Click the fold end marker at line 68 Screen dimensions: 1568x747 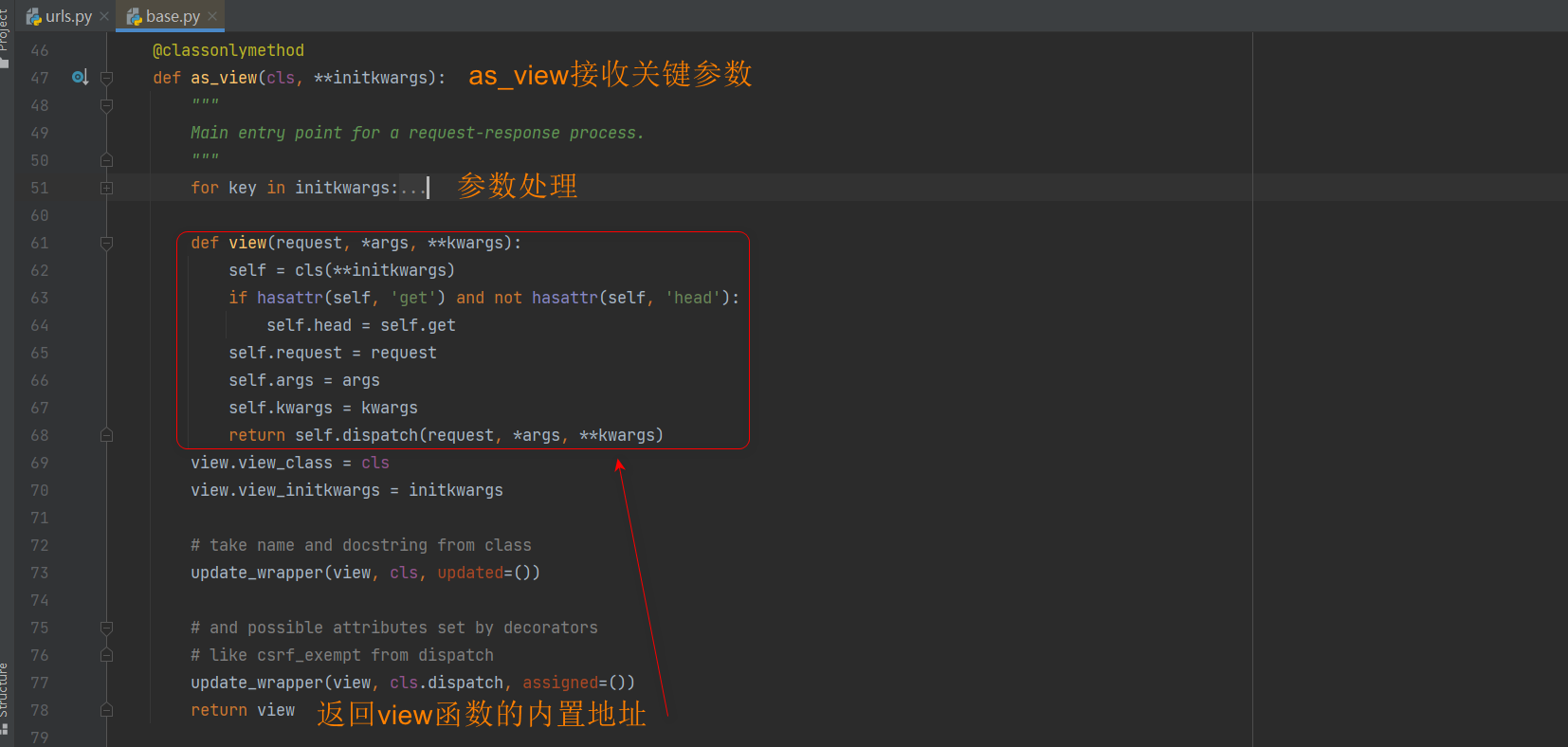pos(106,435)
